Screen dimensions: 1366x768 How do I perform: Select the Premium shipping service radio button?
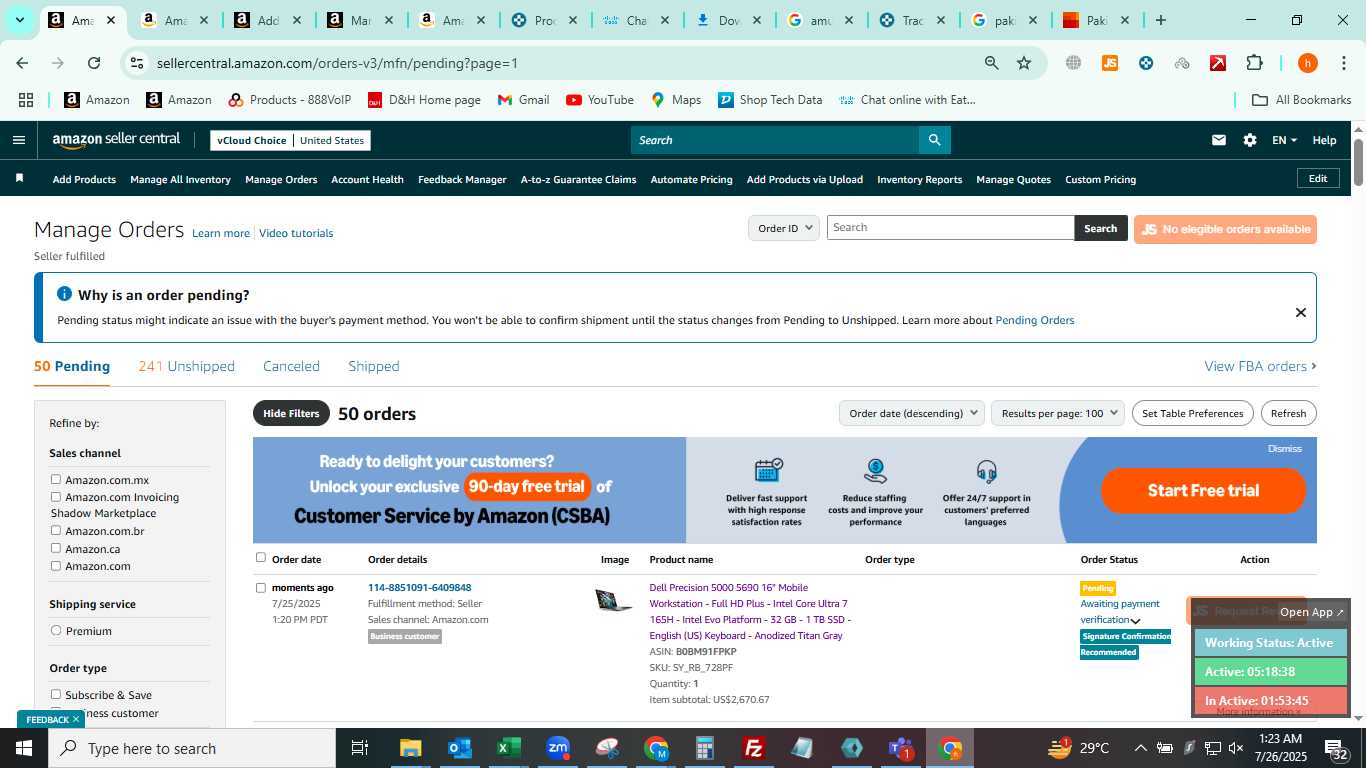pos(56,630)
